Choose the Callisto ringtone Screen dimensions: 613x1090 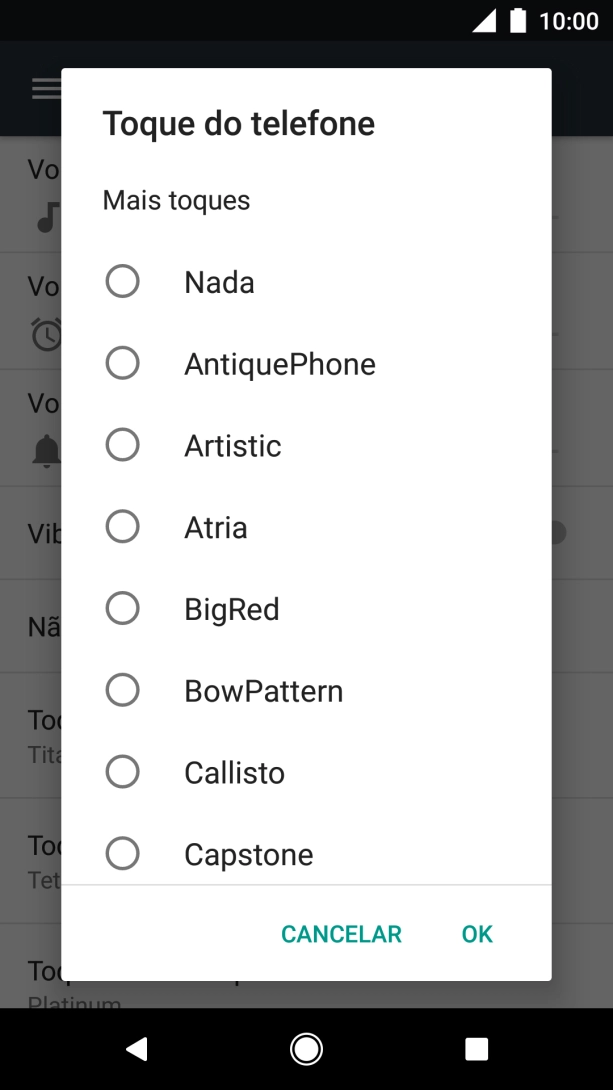coord(122,771)
